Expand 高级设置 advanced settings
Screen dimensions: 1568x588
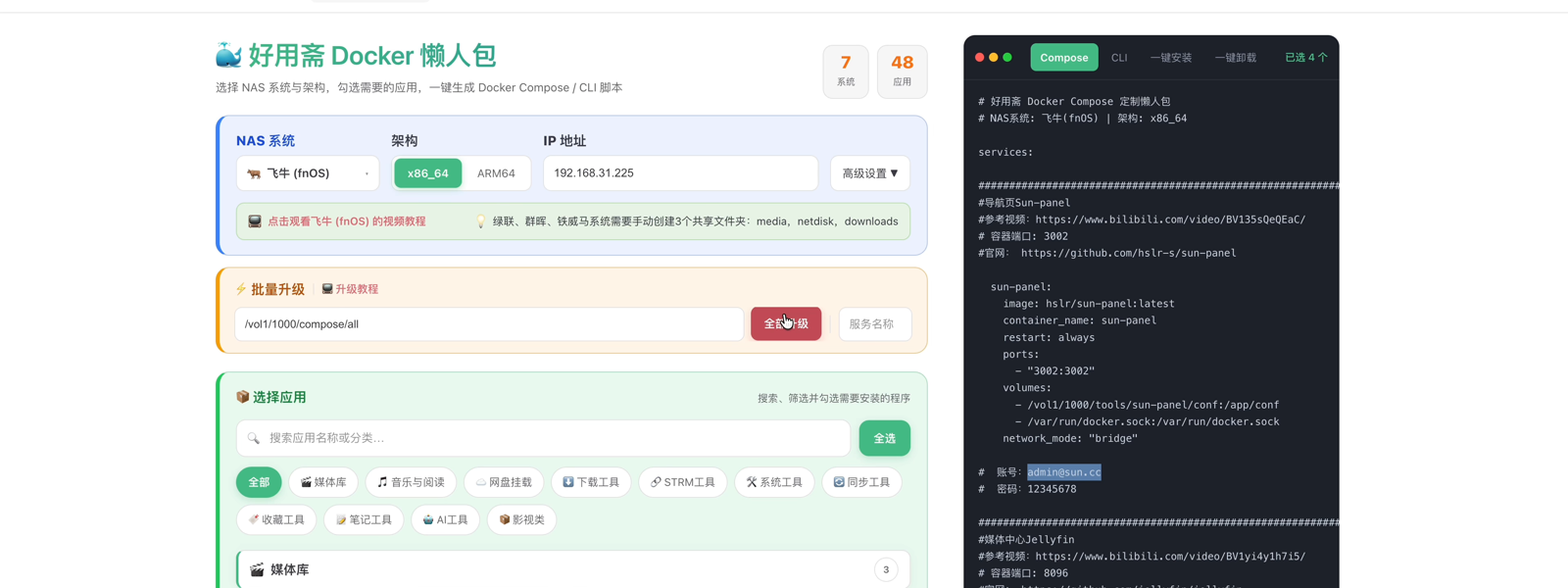pyautogui.click(x=870, y=173)
